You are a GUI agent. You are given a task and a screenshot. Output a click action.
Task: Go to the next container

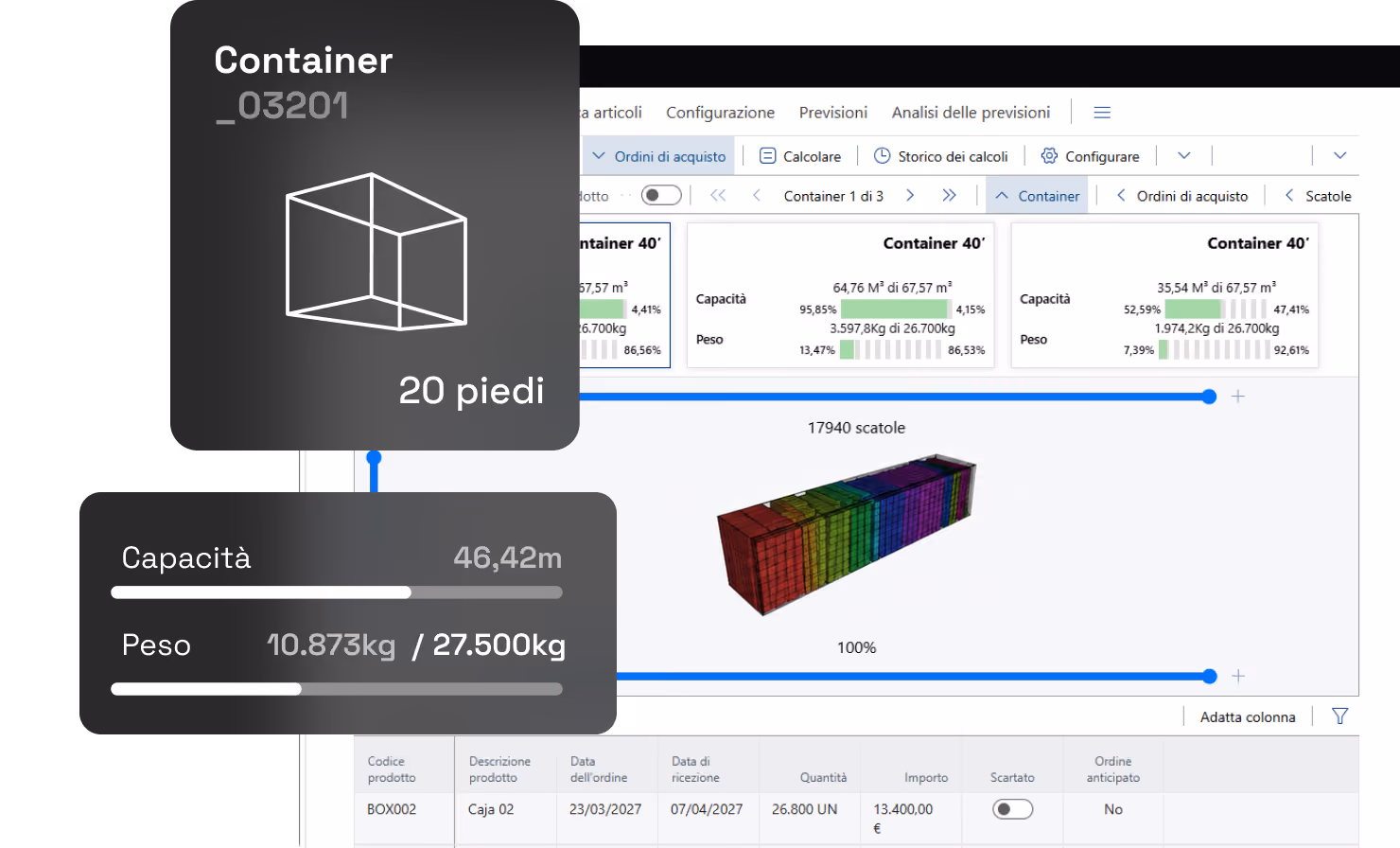(x=910, y=195)
